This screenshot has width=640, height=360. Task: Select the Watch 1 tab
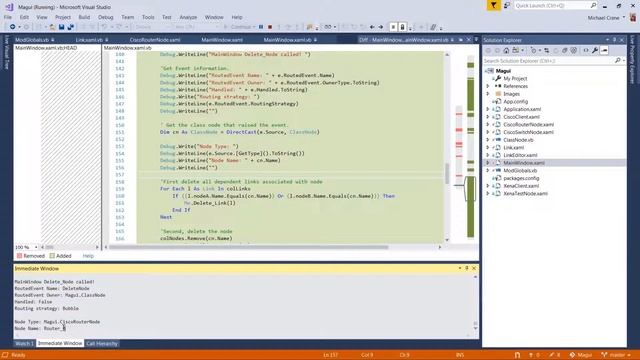[24, 343]
